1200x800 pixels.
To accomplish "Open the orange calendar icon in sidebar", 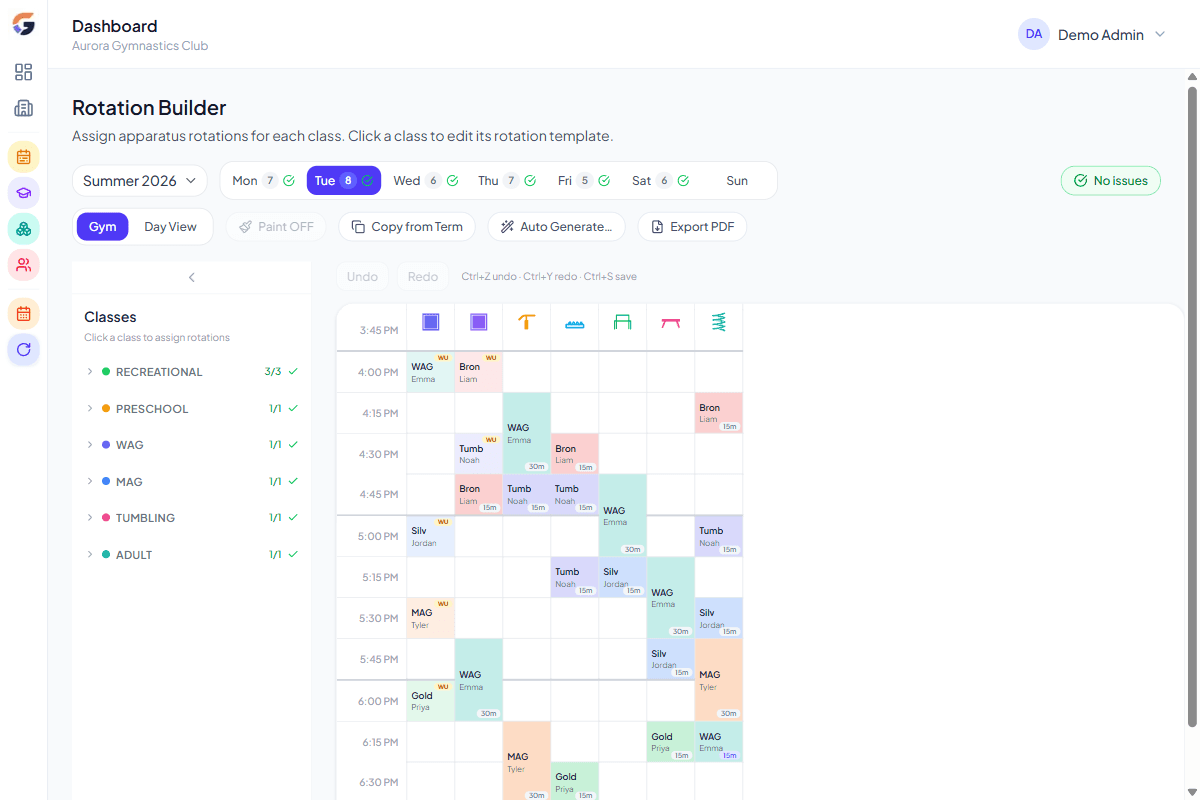I will click(x=24, y=314).
